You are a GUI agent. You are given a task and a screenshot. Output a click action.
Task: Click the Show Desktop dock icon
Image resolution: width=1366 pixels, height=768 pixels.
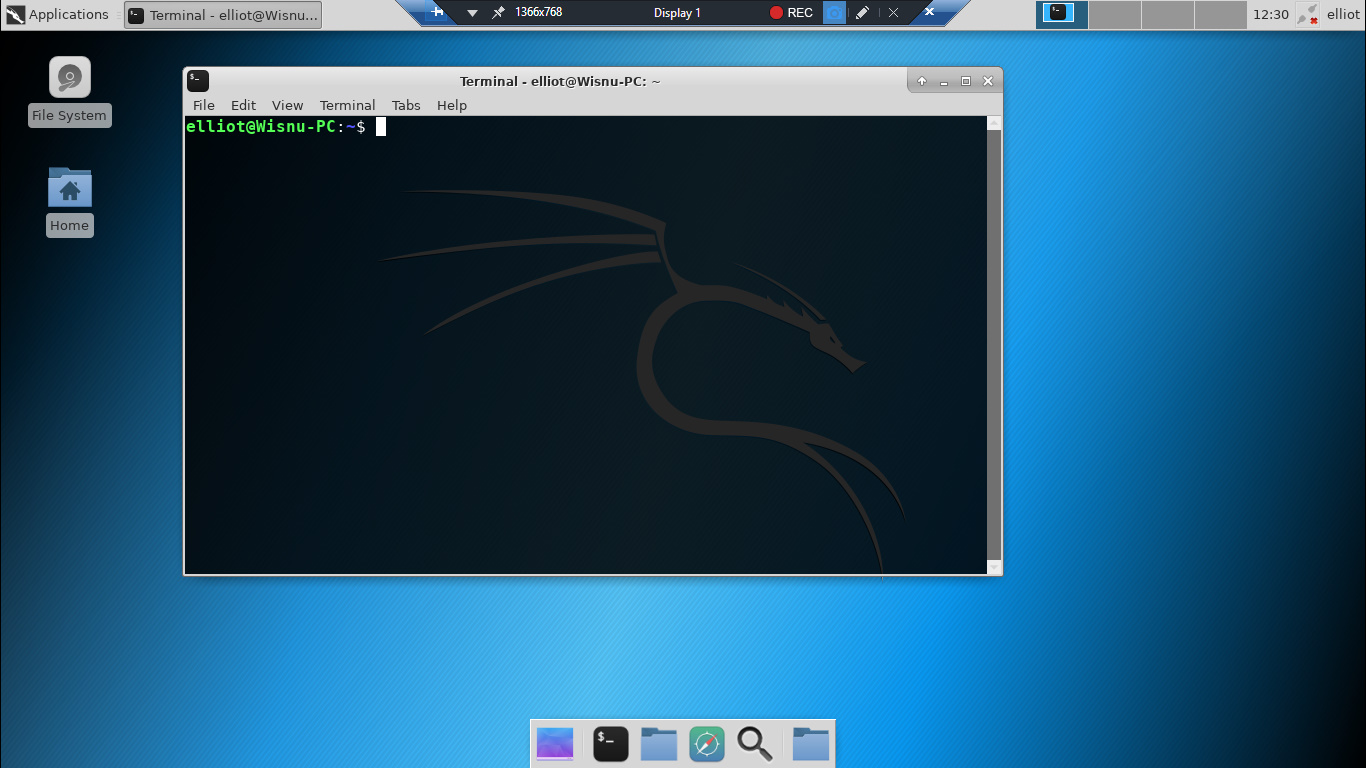(x=555, y=744)
